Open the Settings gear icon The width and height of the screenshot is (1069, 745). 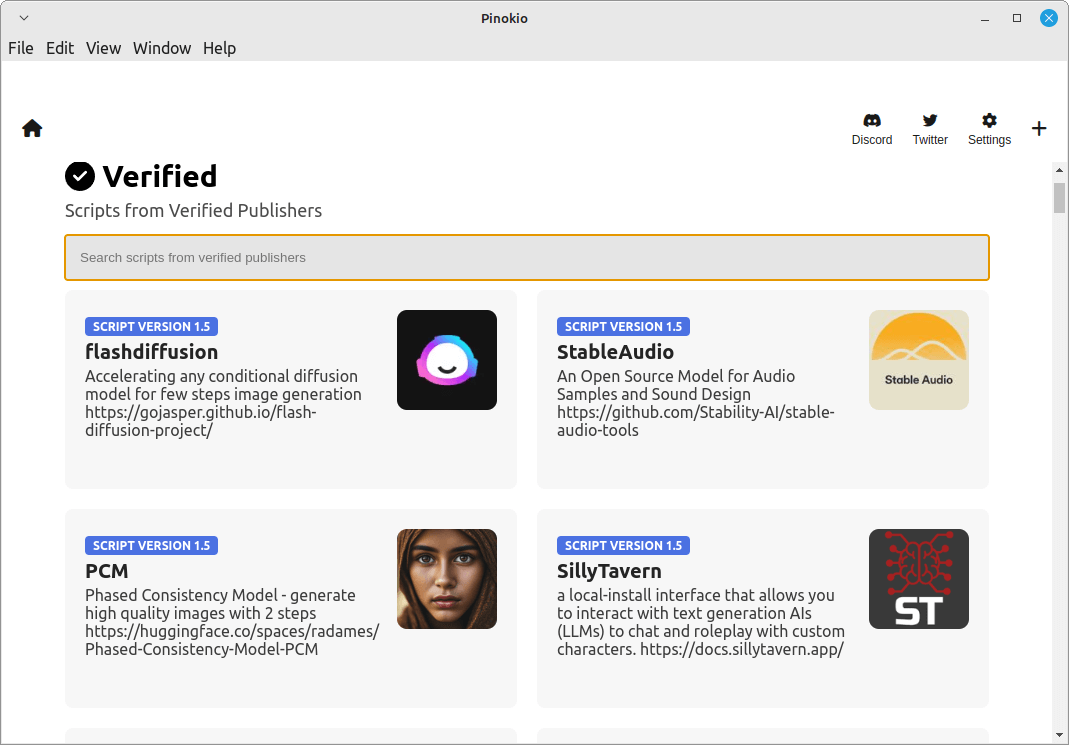(989, 121)
